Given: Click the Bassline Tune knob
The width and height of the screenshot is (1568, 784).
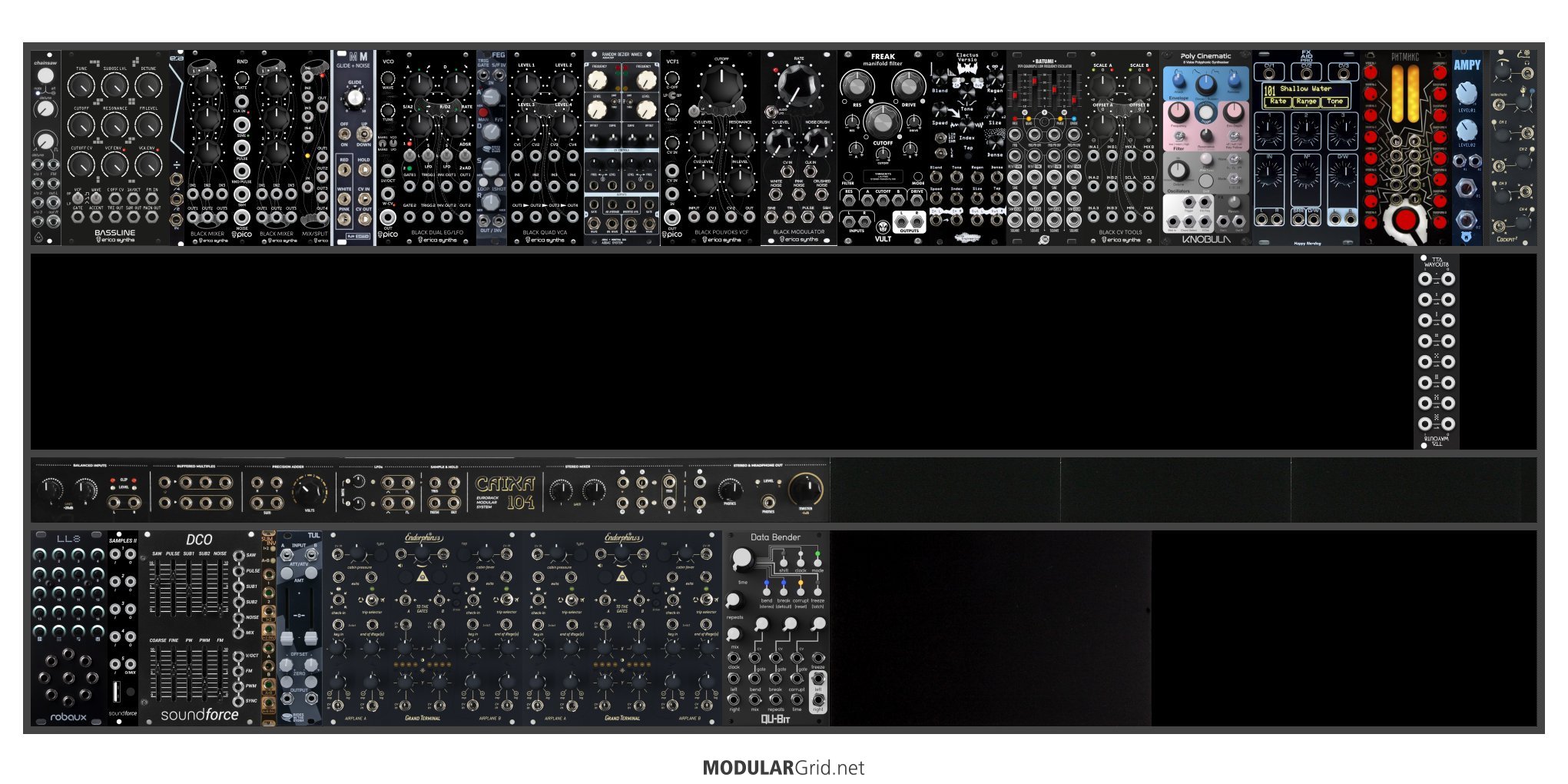Looking at the screenshot, I should pyautogui.click(x=81, y=85).
